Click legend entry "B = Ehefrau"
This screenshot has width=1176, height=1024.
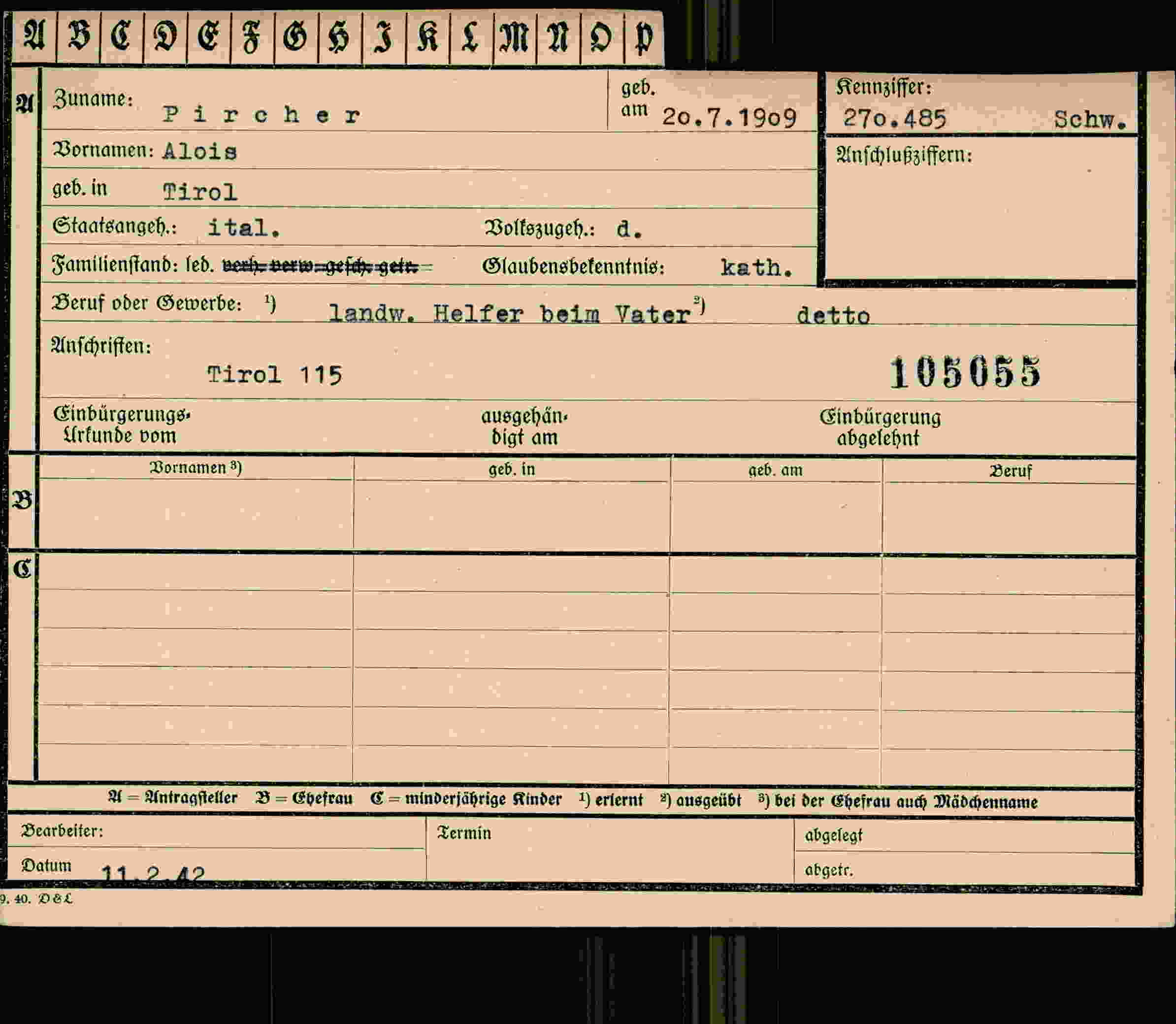pyautogui.click(x=304, y=798)
